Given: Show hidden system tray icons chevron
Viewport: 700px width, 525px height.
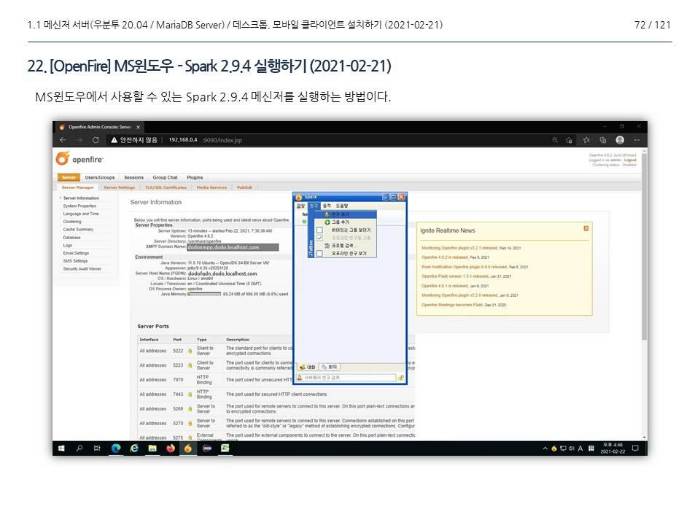Looking at the screenshot, I should click(x=545, y=448).
